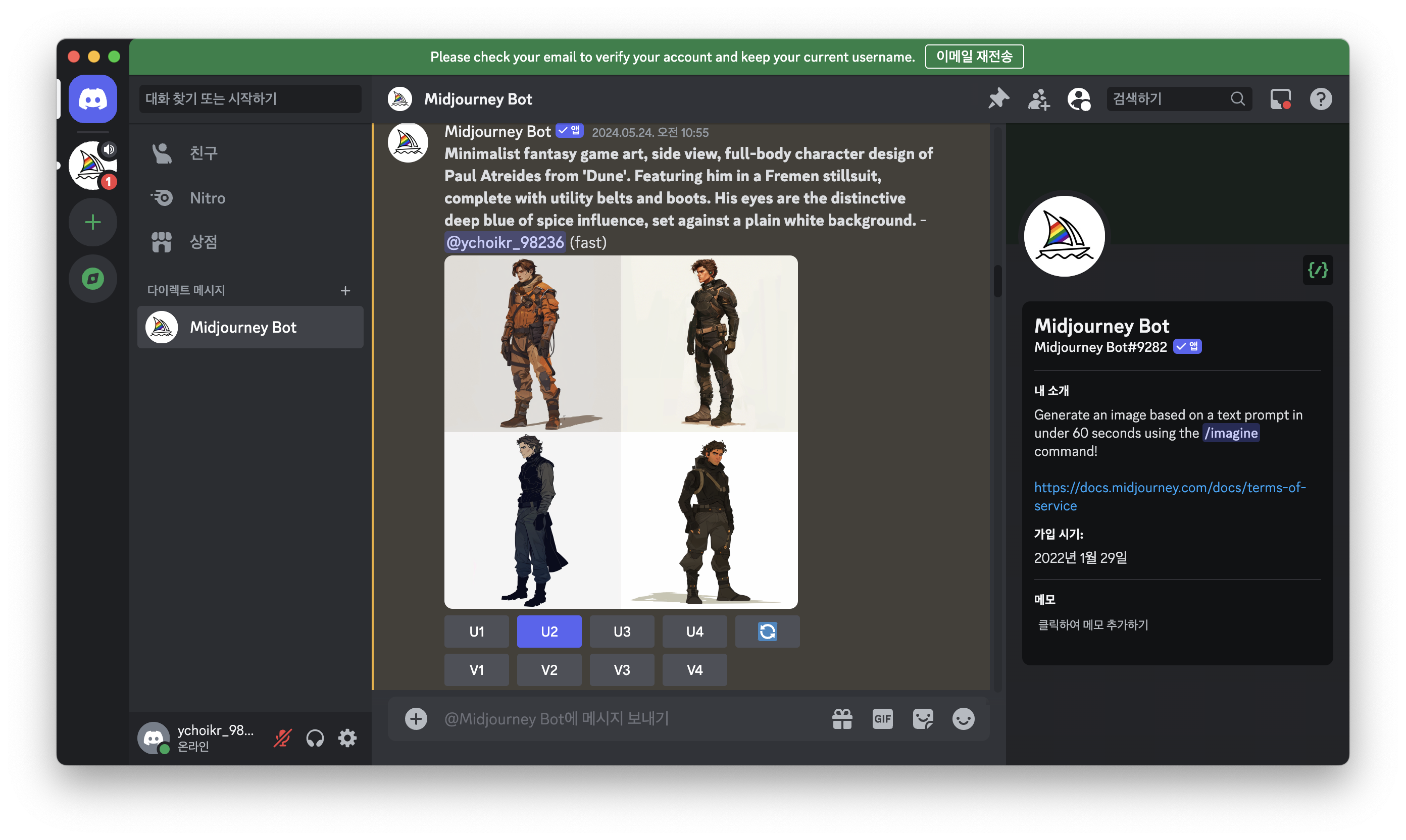
Task: Open pinned messages with the pin icon
Action: click(998, 99)
